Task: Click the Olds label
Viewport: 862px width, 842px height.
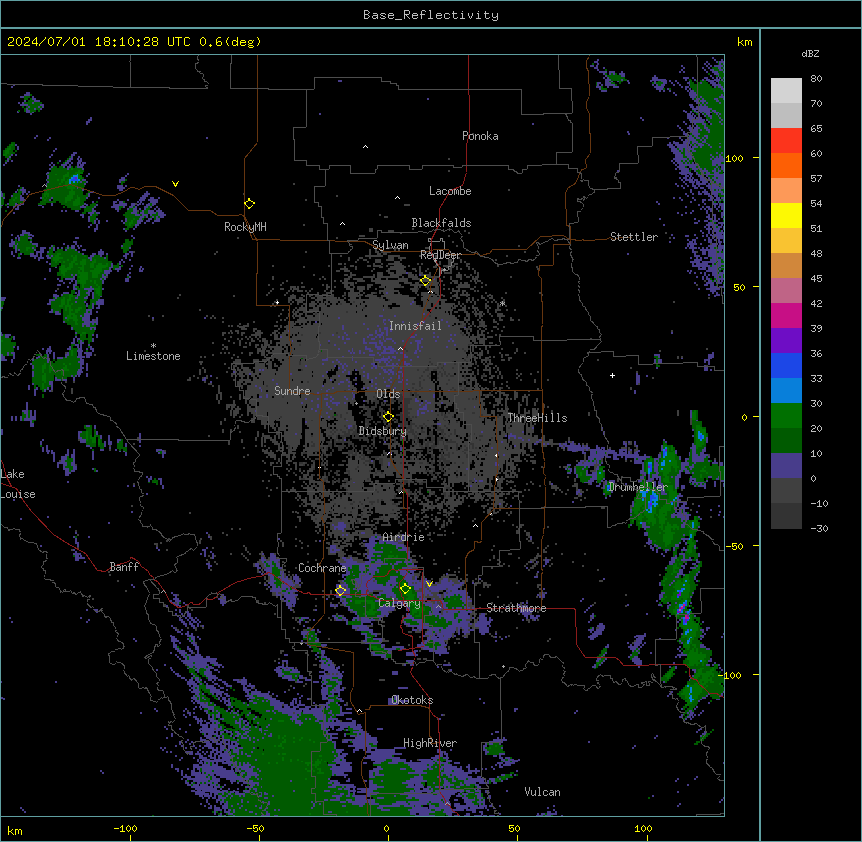Action: (388, 394)
